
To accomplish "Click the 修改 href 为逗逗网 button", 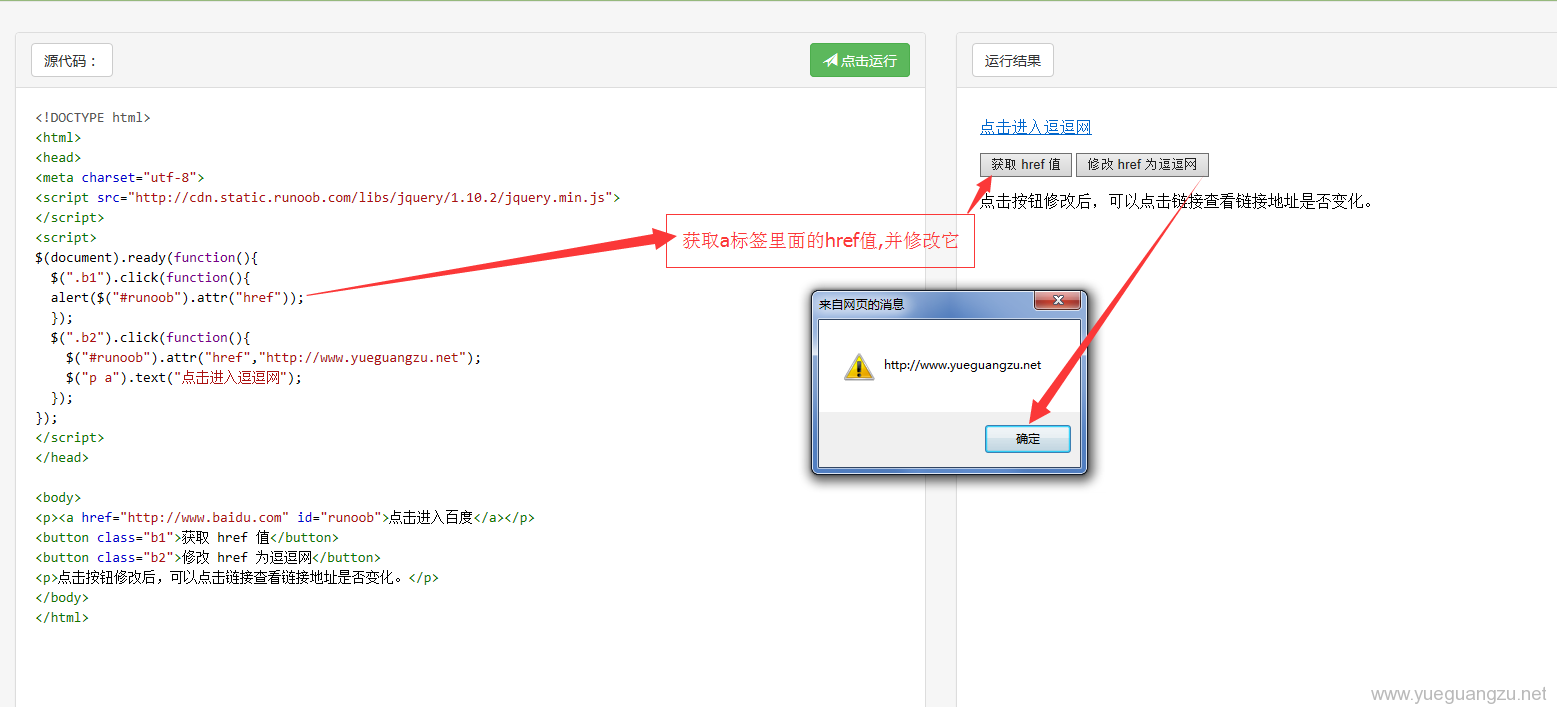I will pyautogui.click(x=1142, y=164).
